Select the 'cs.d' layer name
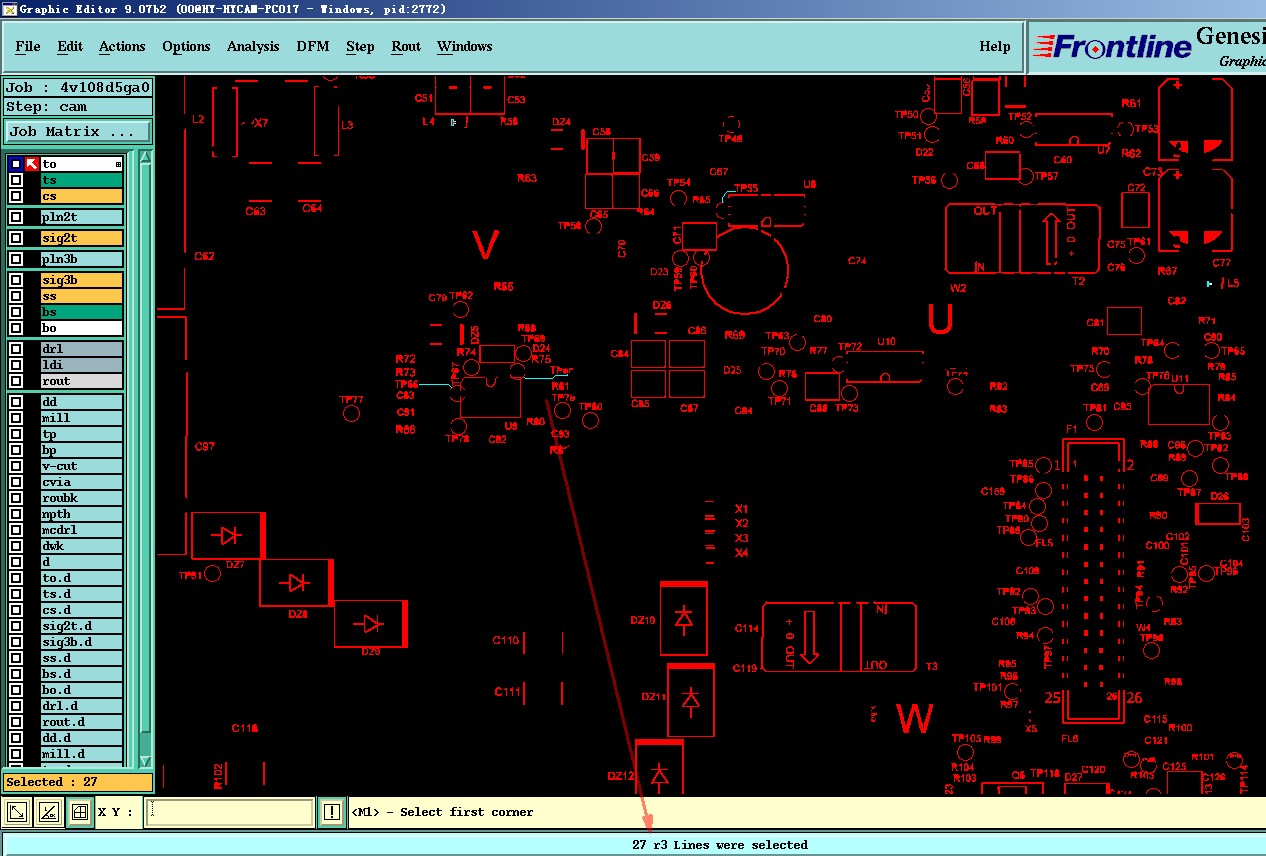Image resolution: width=1266 pixels, height=856 pixels. [81, 610]
